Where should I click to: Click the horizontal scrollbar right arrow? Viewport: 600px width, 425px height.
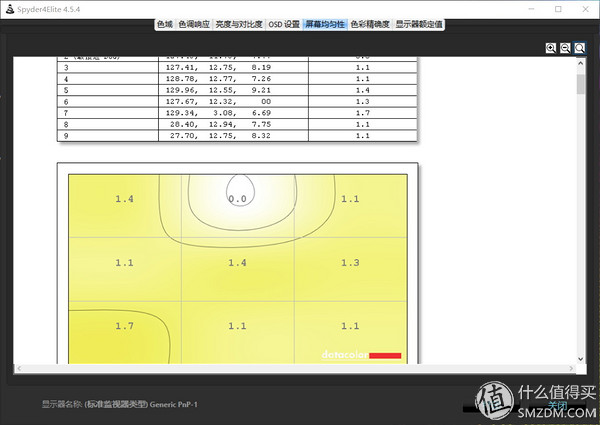pos(571,368)
